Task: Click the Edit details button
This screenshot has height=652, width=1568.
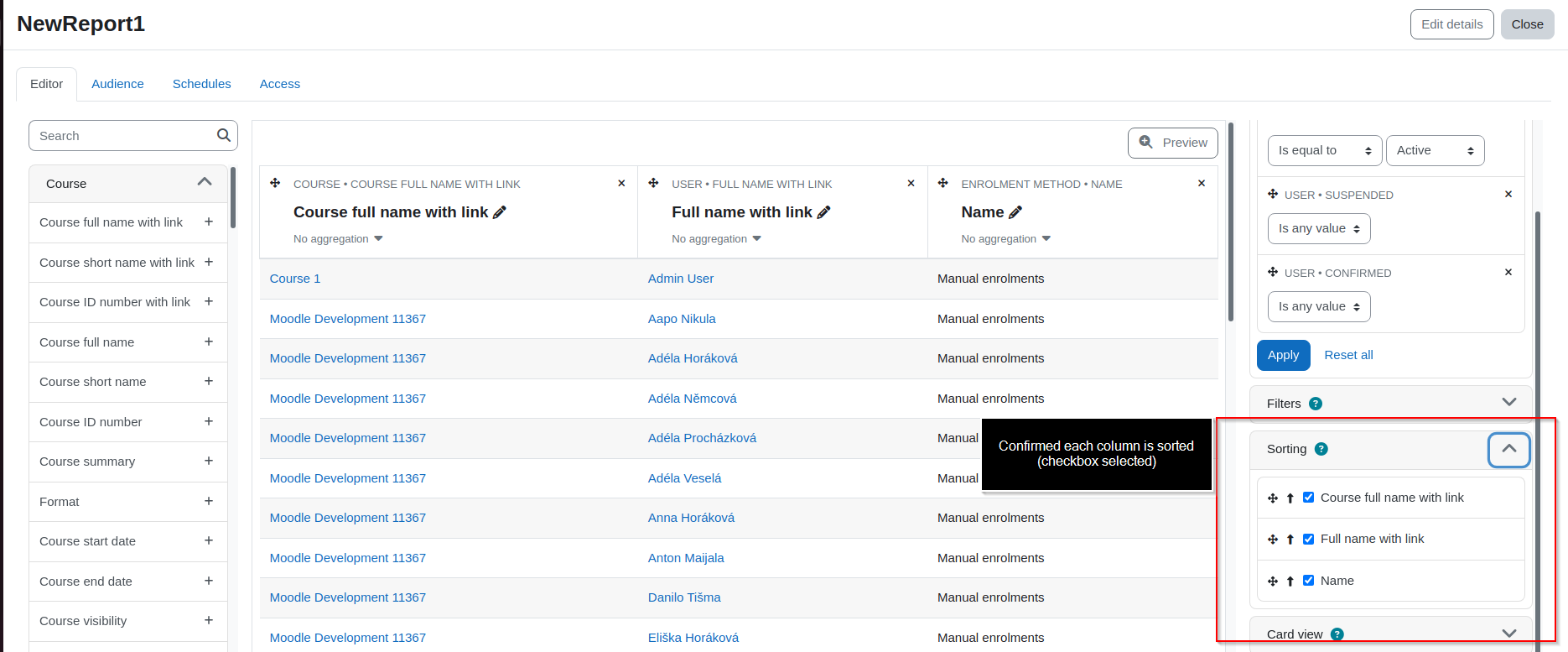Action: [1452, 24]
